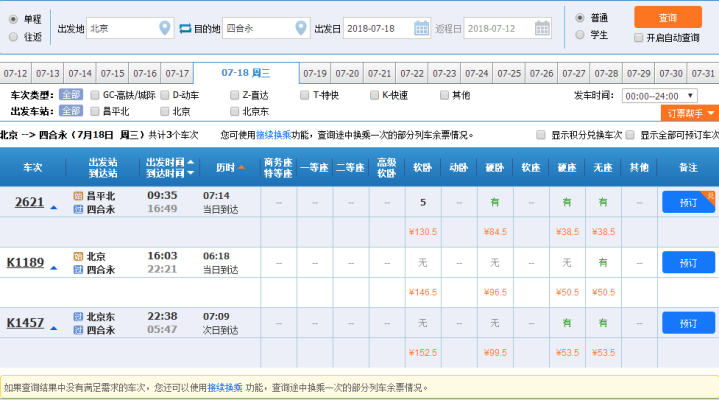Switch to the 07-19 date tab
Screen dimensions: 719x400
coord(315,74)
